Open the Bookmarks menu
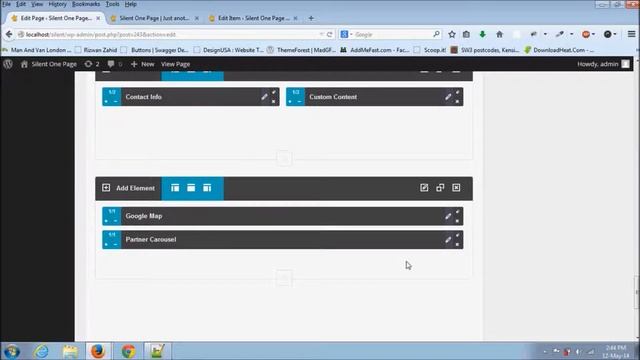This screenshot has width=640, height=360. pyautogui.click(x=86, y=4)
